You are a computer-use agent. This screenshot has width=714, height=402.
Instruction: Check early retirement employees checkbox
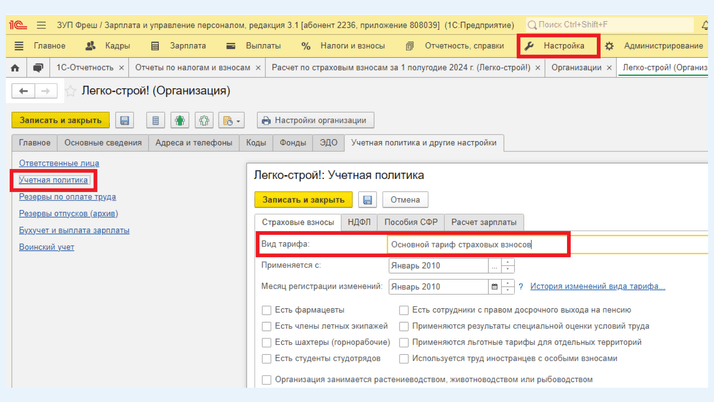click(404, 310)
